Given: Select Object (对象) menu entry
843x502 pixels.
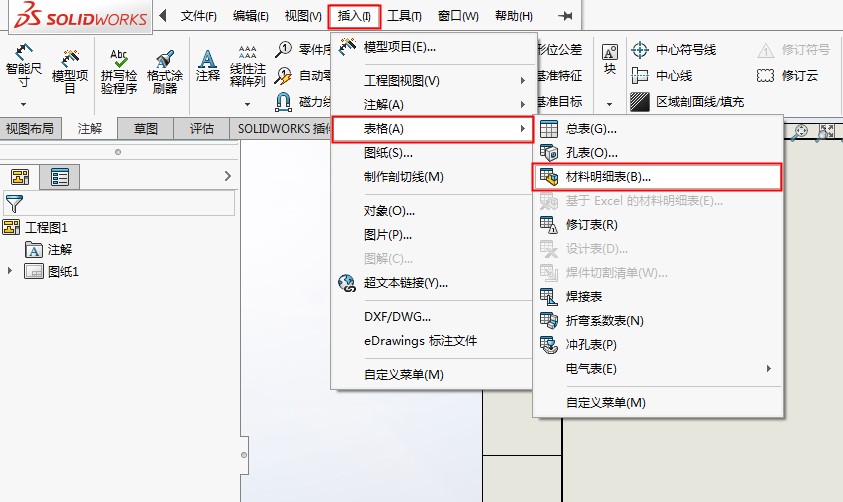Looking at the screenshot, I should (433, 211).
